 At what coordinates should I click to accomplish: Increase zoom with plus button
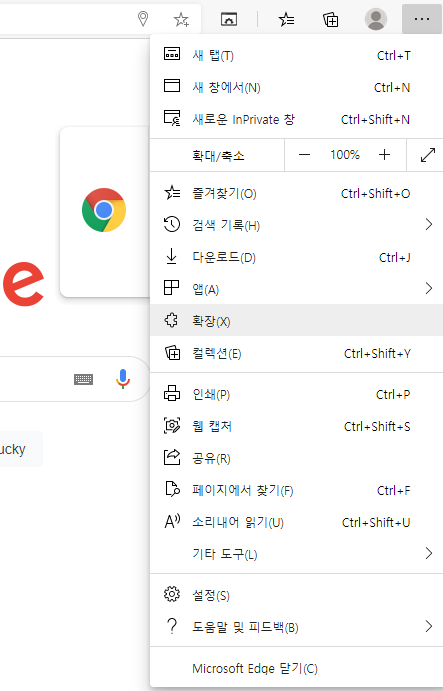[x=384, y=155]
